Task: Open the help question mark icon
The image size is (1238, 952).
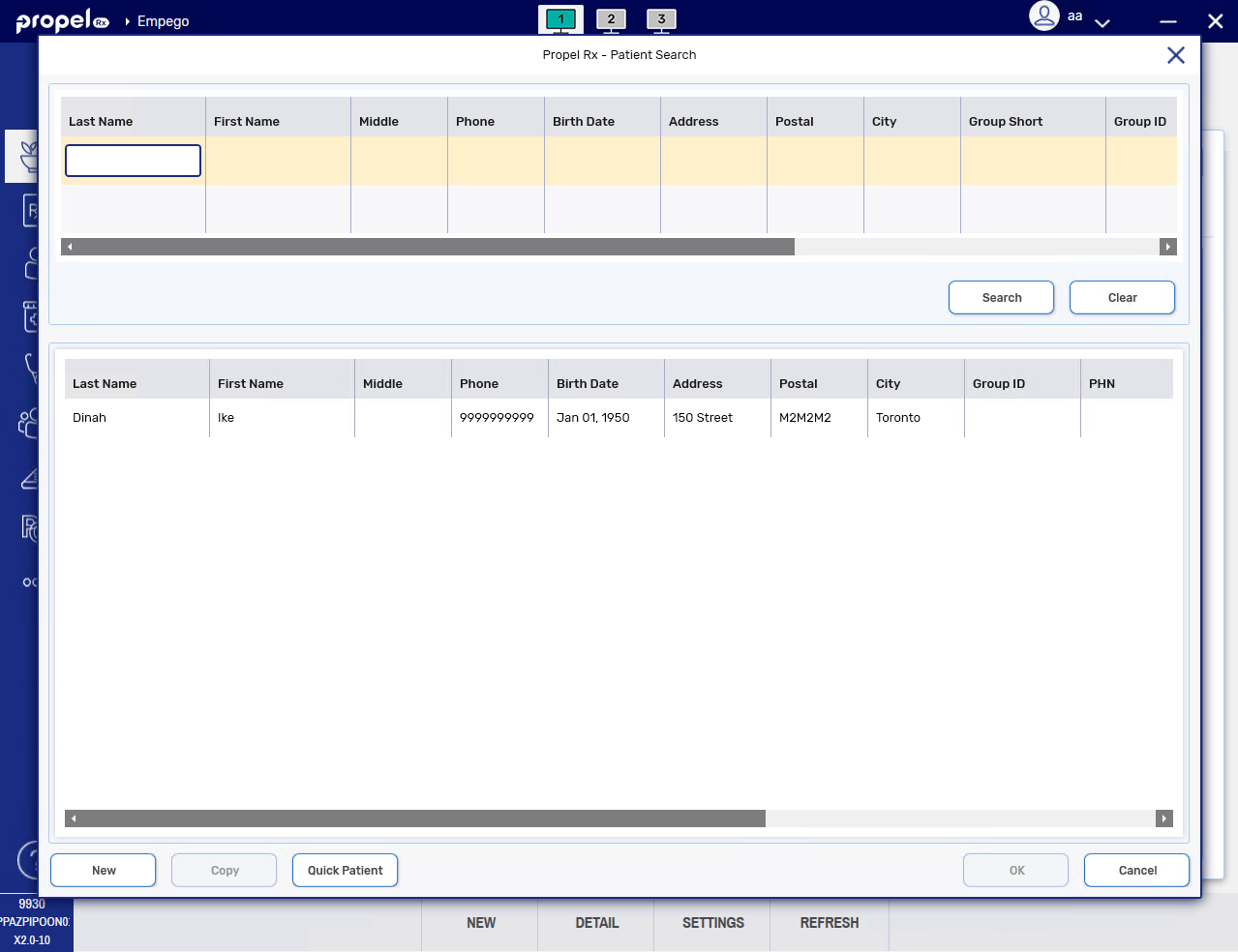Action: (x=30, y=859)
